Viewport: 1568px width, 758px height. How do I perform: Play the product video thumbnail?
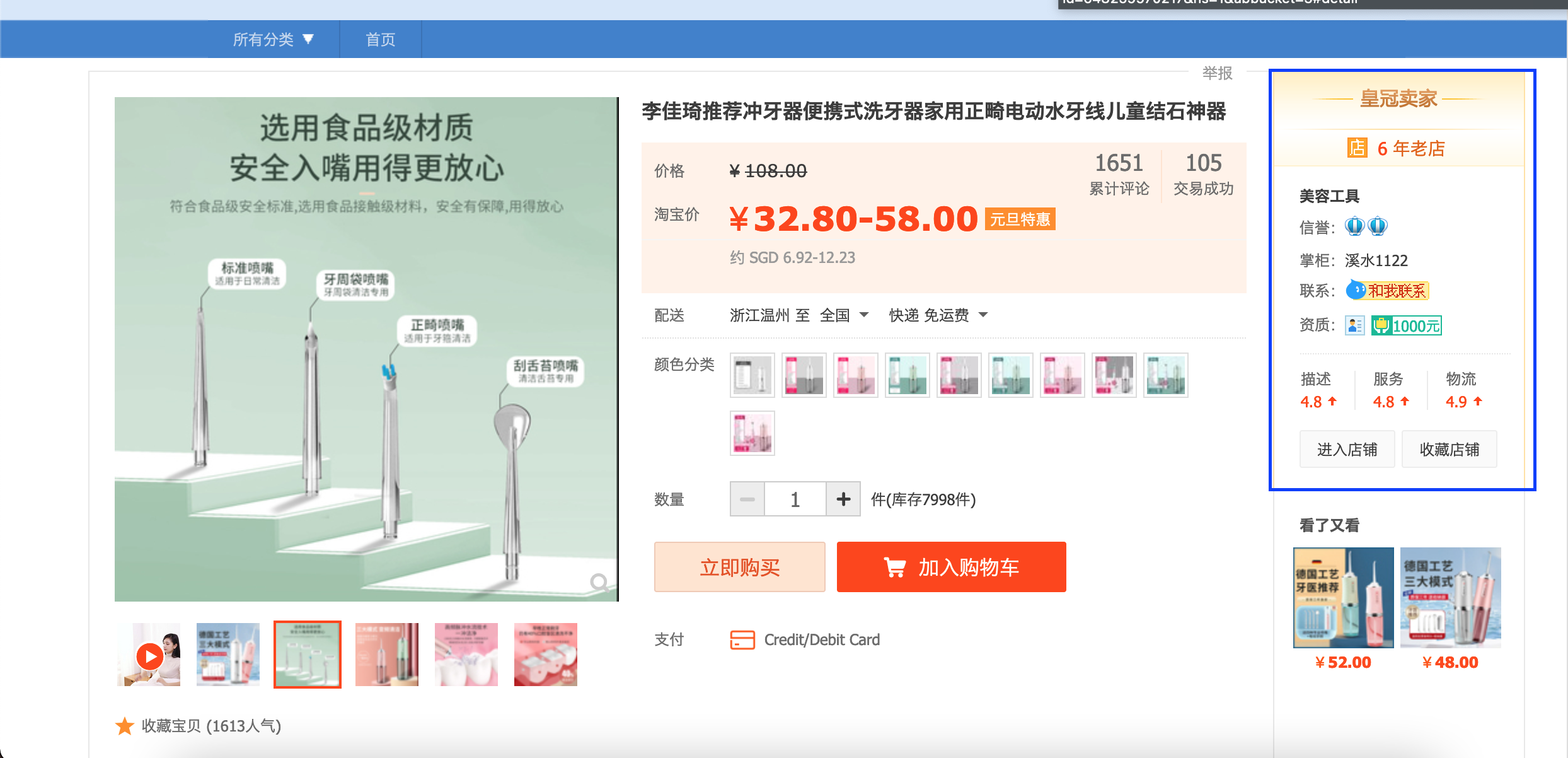pyautogui.click(x=149, y=655)
